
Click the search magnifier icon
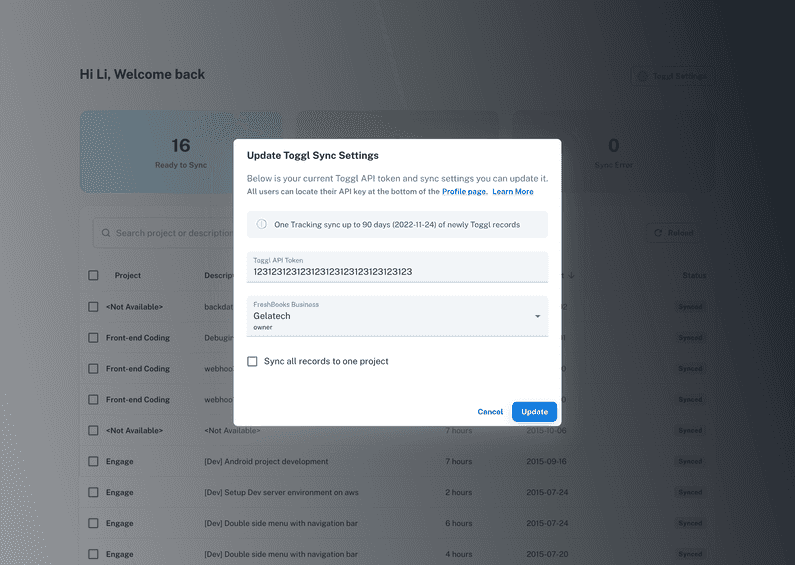[x=106, y=233]
